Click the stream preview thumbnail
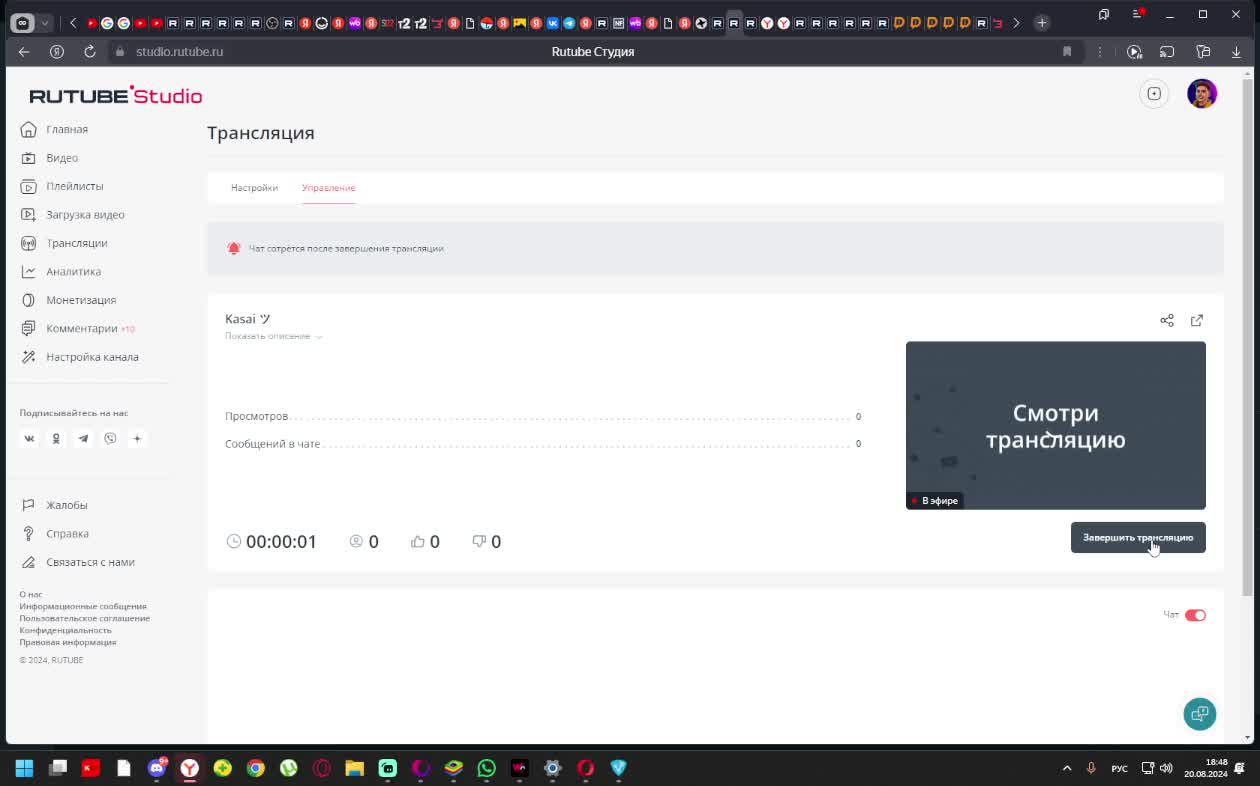 (1056, 425)
